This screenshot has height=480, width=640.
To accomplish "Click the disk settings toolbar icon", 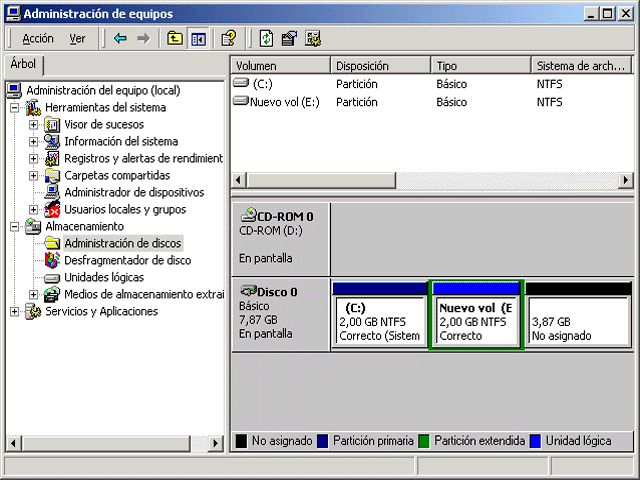I will point(313,39).
